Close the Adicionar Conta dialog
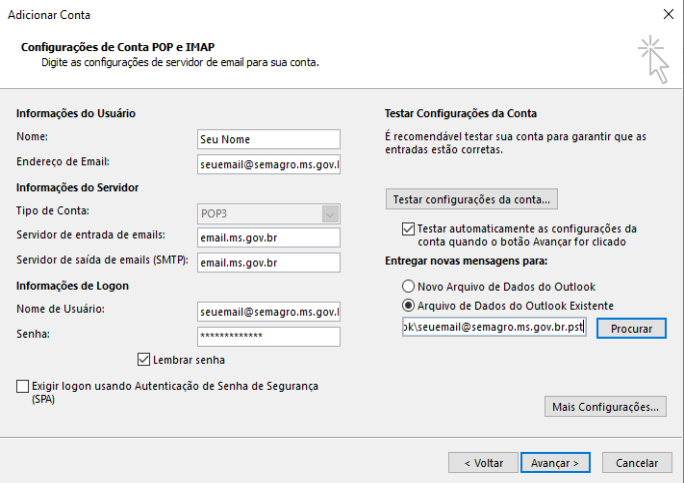 click(x=667, y=14)
